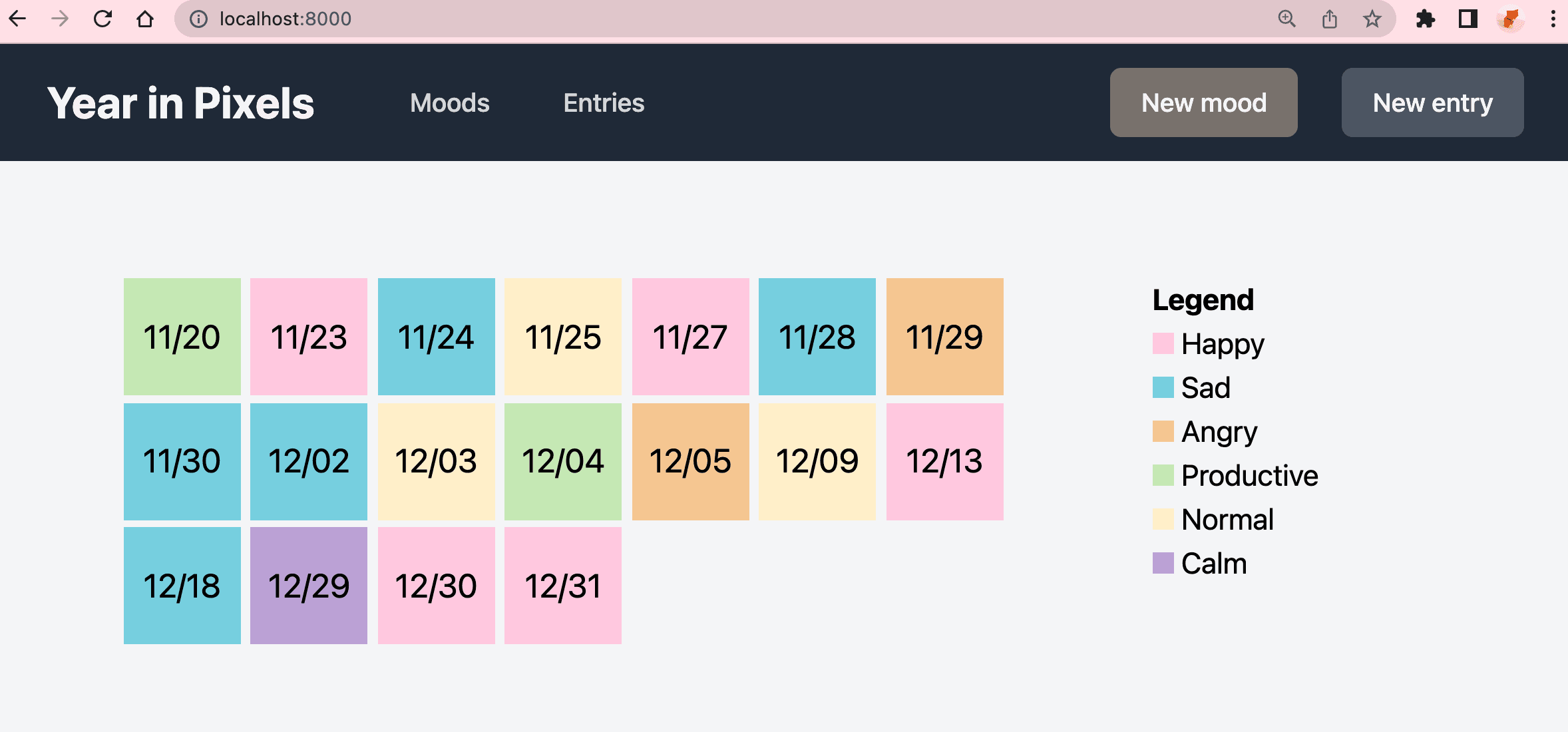Viewport: 1568px width, 732px height.
Task: Reload the page
Action: click(x=103, y=19)
